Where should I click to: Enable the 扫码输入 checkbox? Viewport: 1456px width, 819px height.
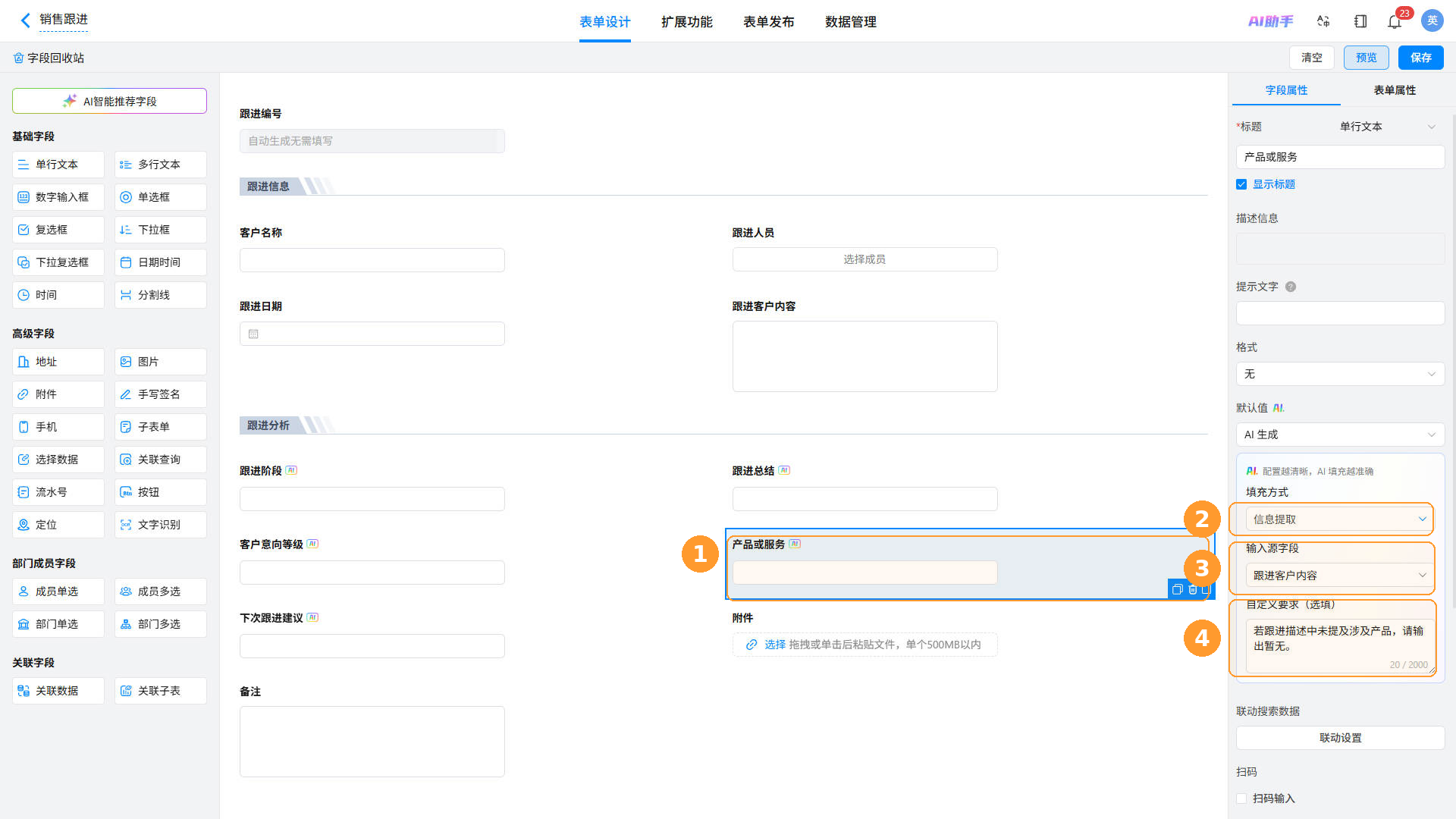pyautogui.click(x=1241, y=799)
